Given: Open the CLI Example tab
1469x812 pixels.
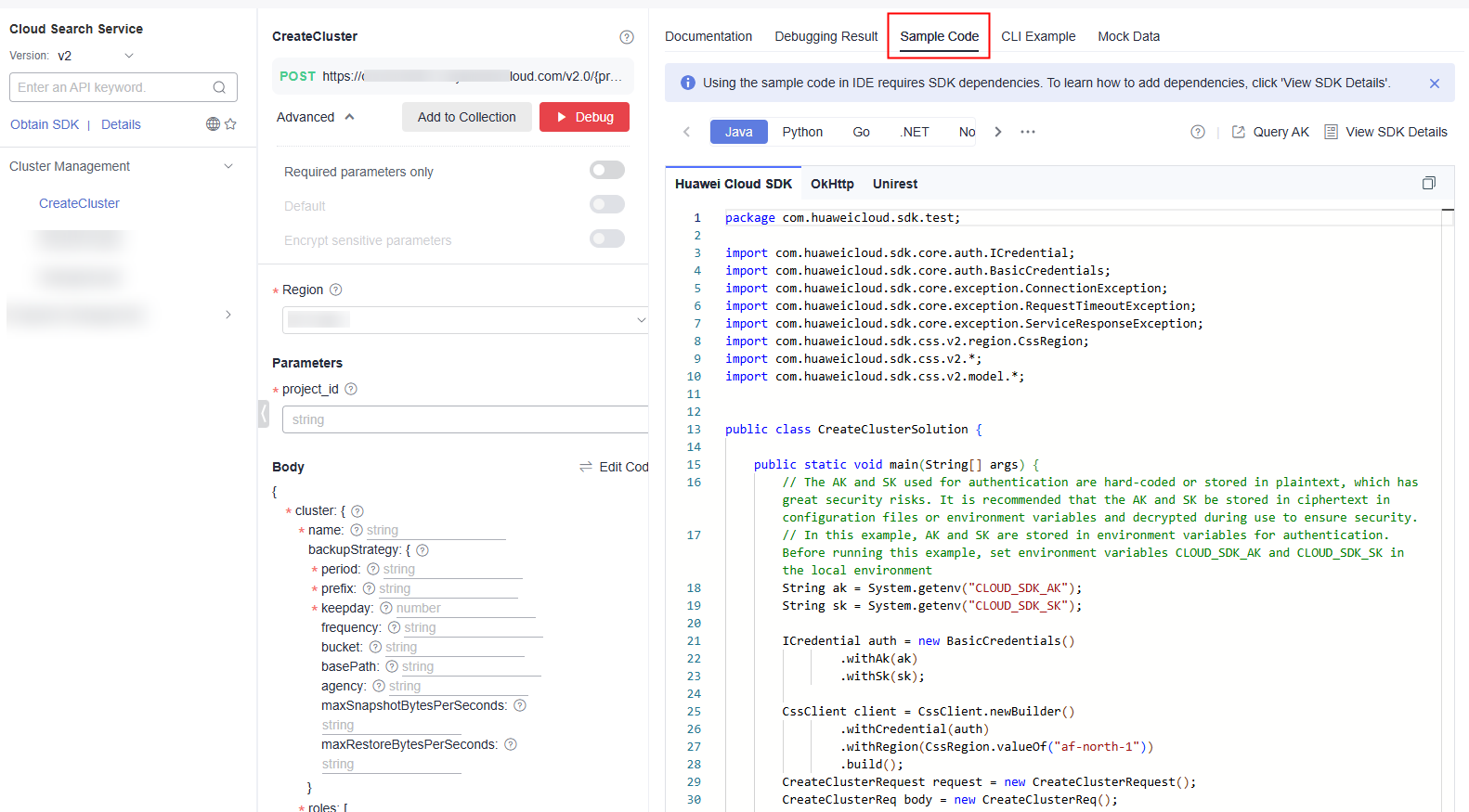Looking at the screenshot, I should coord(1038,36).
